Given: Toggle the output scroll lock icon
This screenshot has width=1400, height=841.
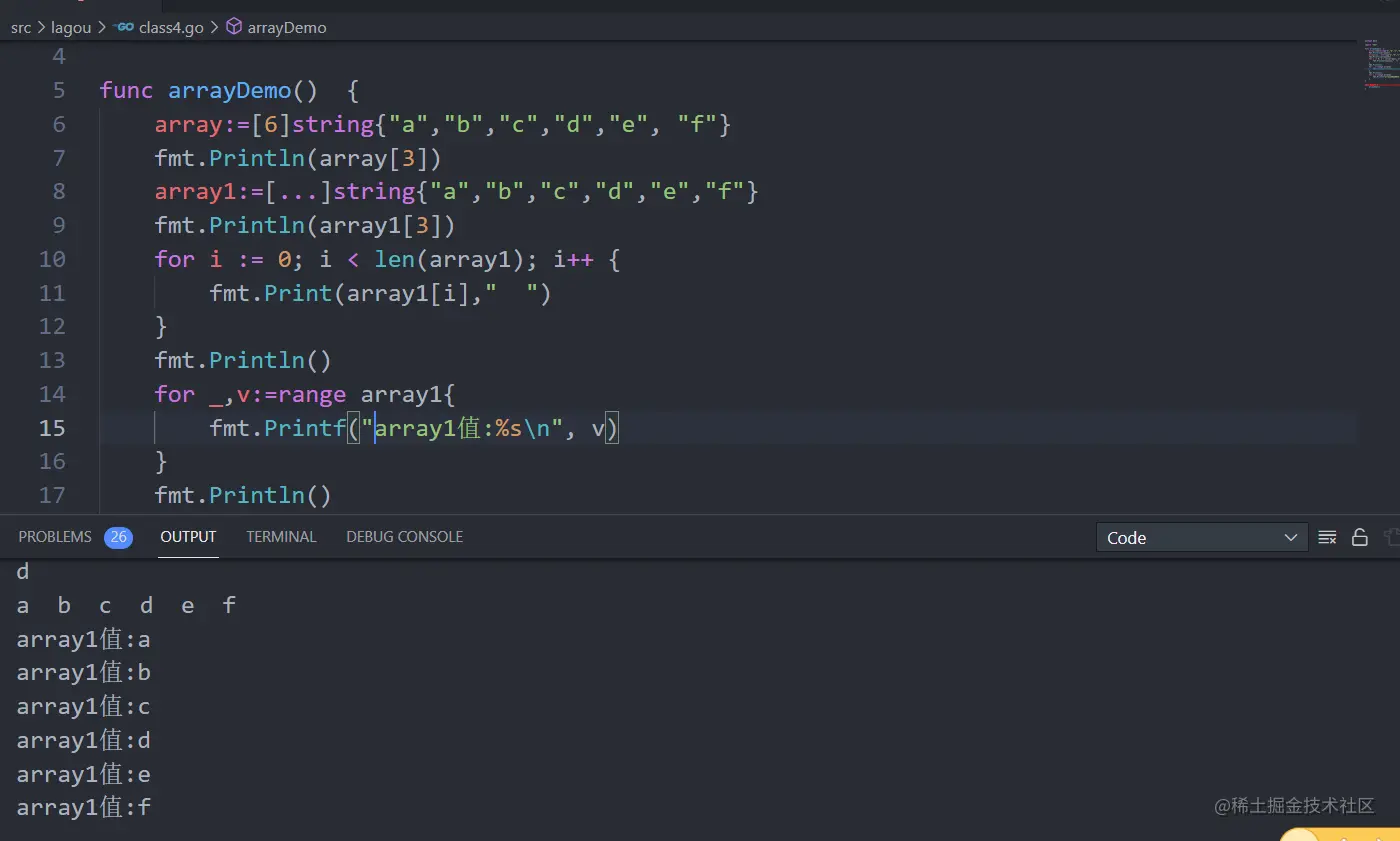Looking at the screenshot, I should click(1359, 537).
